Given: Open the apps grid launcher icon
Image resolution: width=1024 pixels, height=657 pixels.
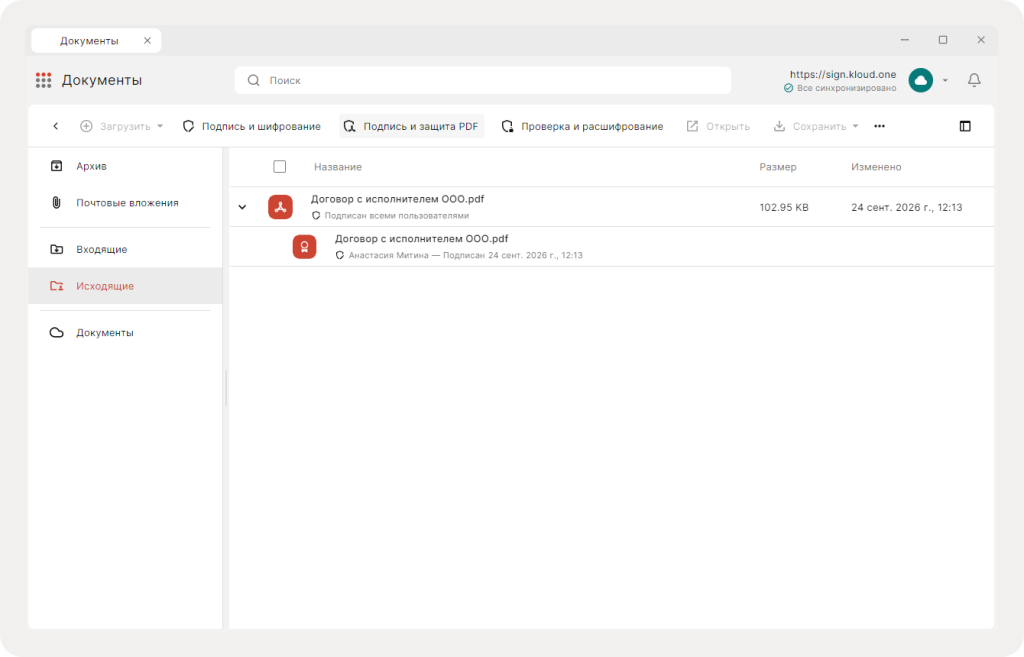Looking at the screenshot, I should coord(43,80).
